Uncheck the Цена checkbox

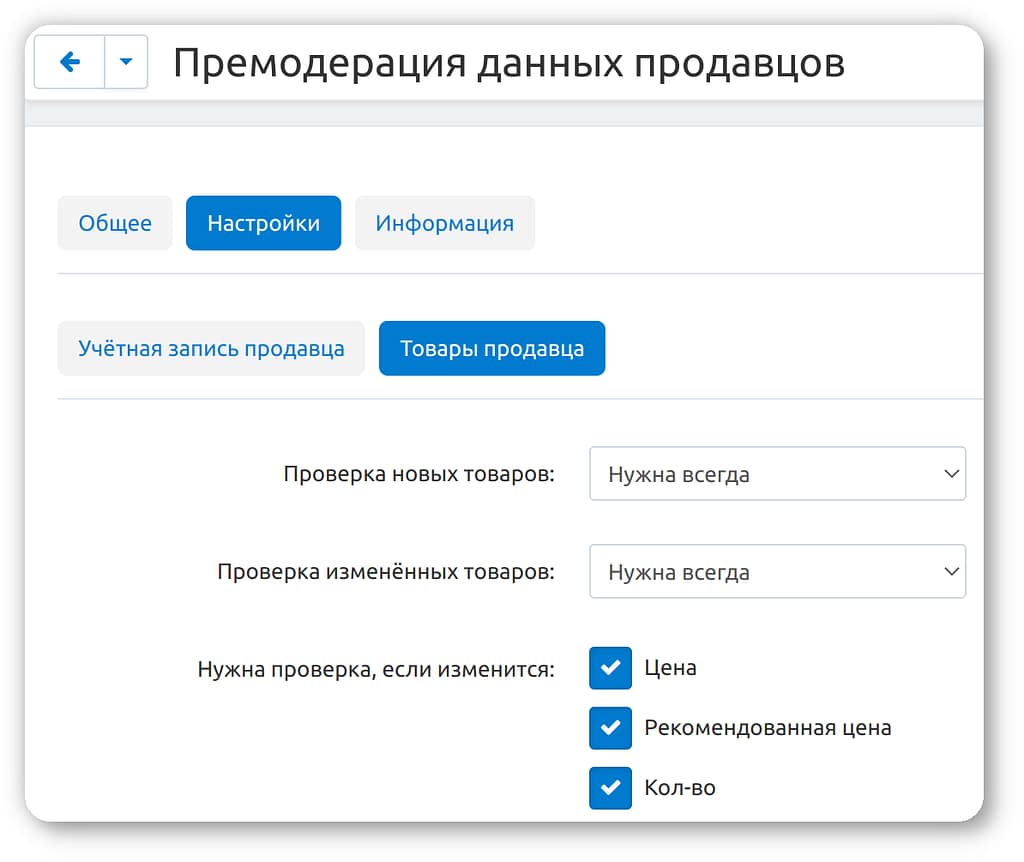point(610,668)
